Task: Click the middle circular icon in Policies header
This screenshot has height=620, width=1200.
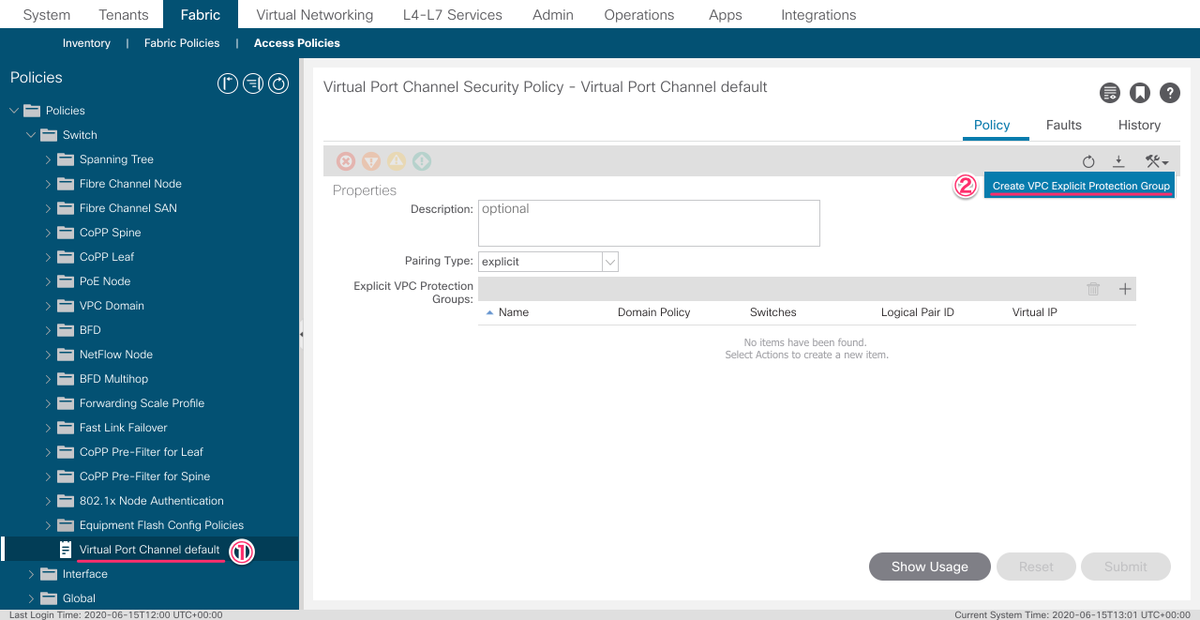Action: coord(253,84)
